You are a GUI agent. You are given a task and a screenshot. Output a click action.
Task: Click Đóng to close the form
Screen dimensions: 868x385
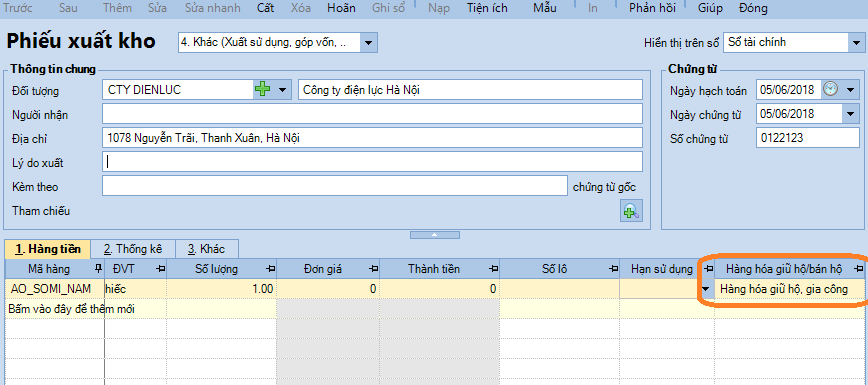(x=753, y=8)
